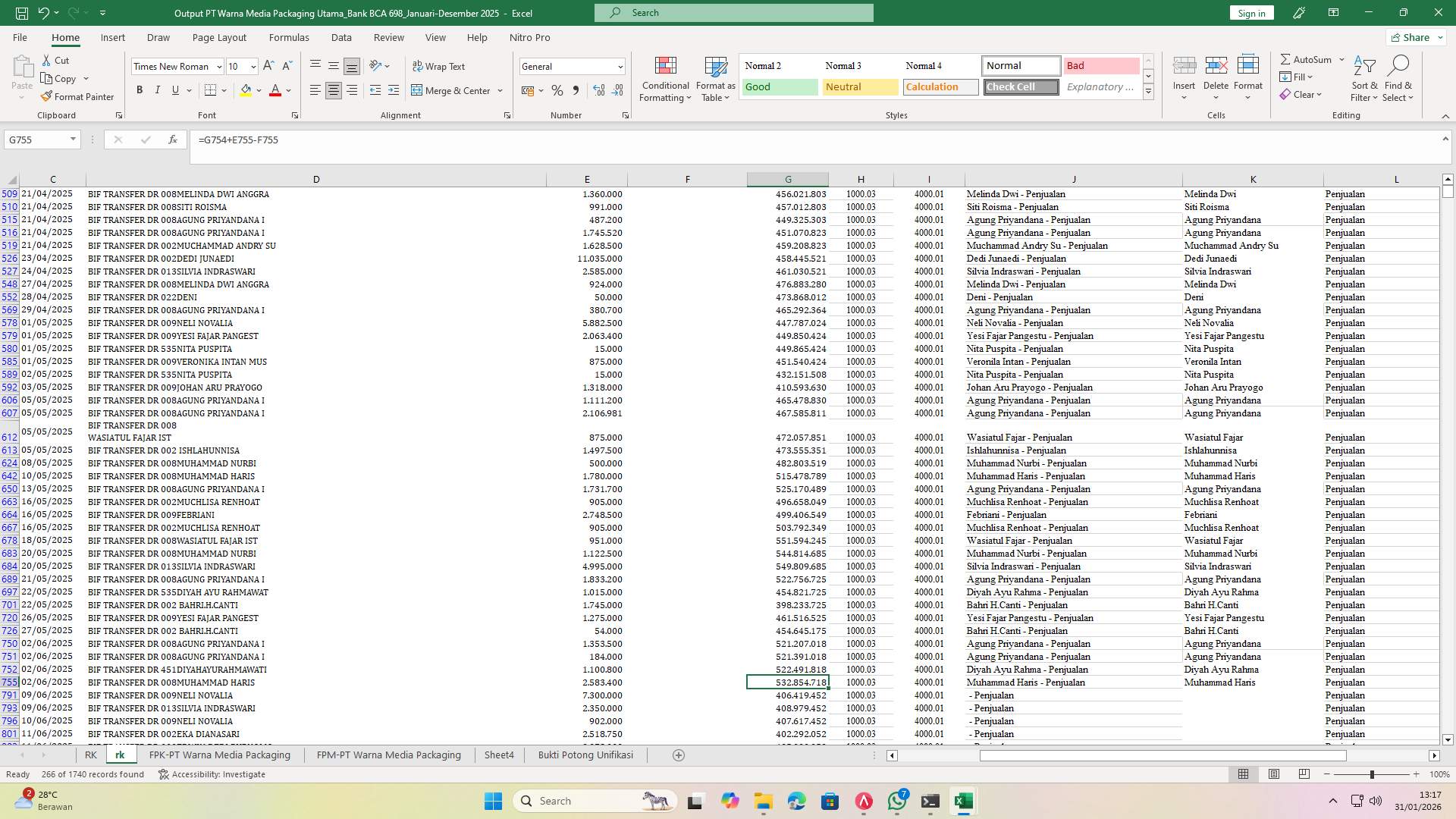Click the zoom slider in status bar
This screenshot has width=1456, height=819.
pyautogui.click(x=1373, y=774)
